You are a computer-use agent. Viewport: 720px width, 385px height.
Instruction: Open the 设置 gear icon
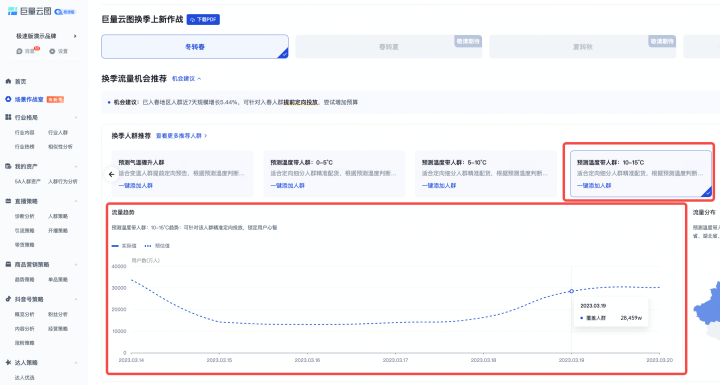coord(52,51)
